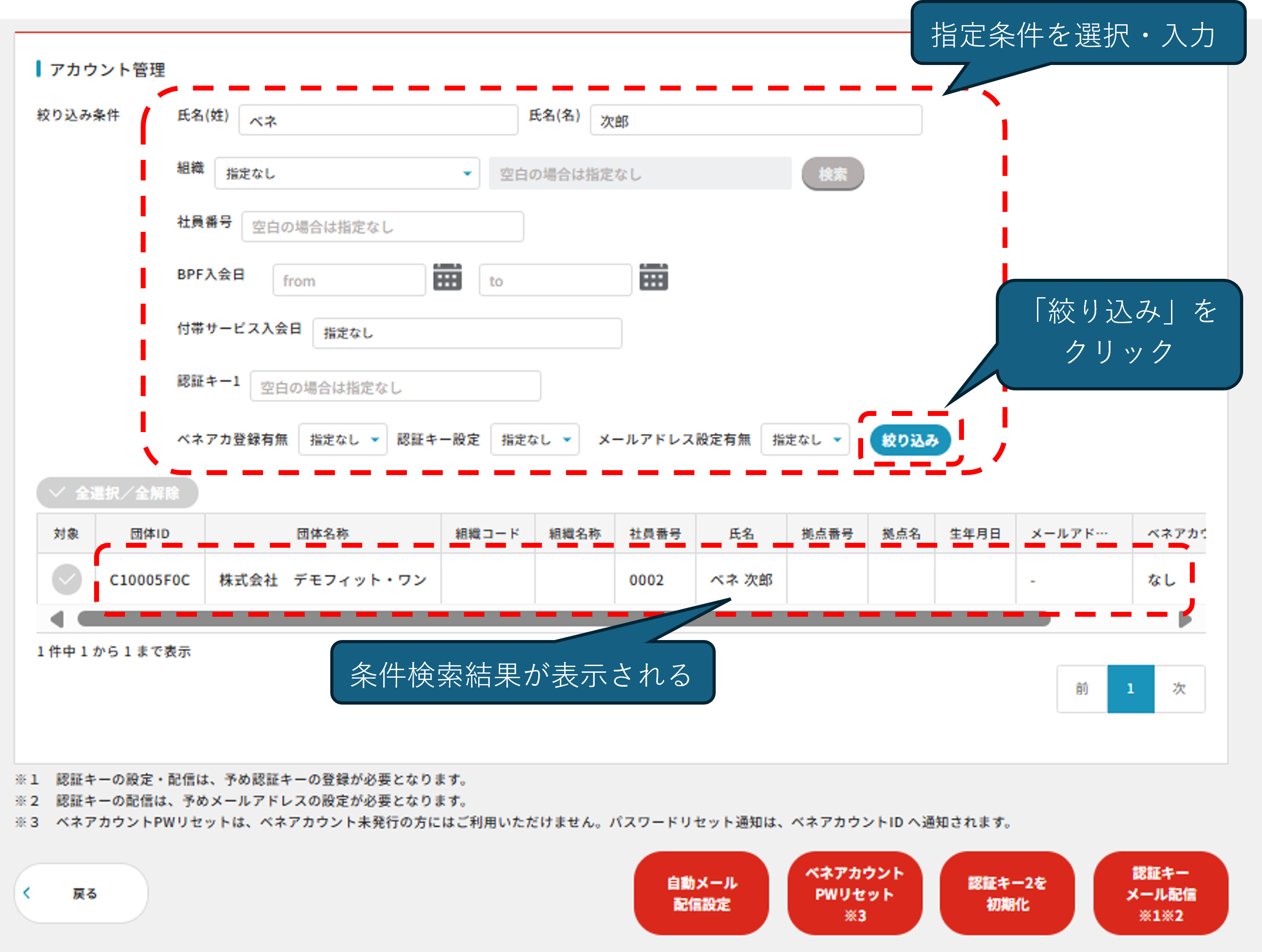Image resolution: width=1262 pixels, height=952 pixels.
Task: Toggle the row checkbox for C10005F0C
Action: 67,579
